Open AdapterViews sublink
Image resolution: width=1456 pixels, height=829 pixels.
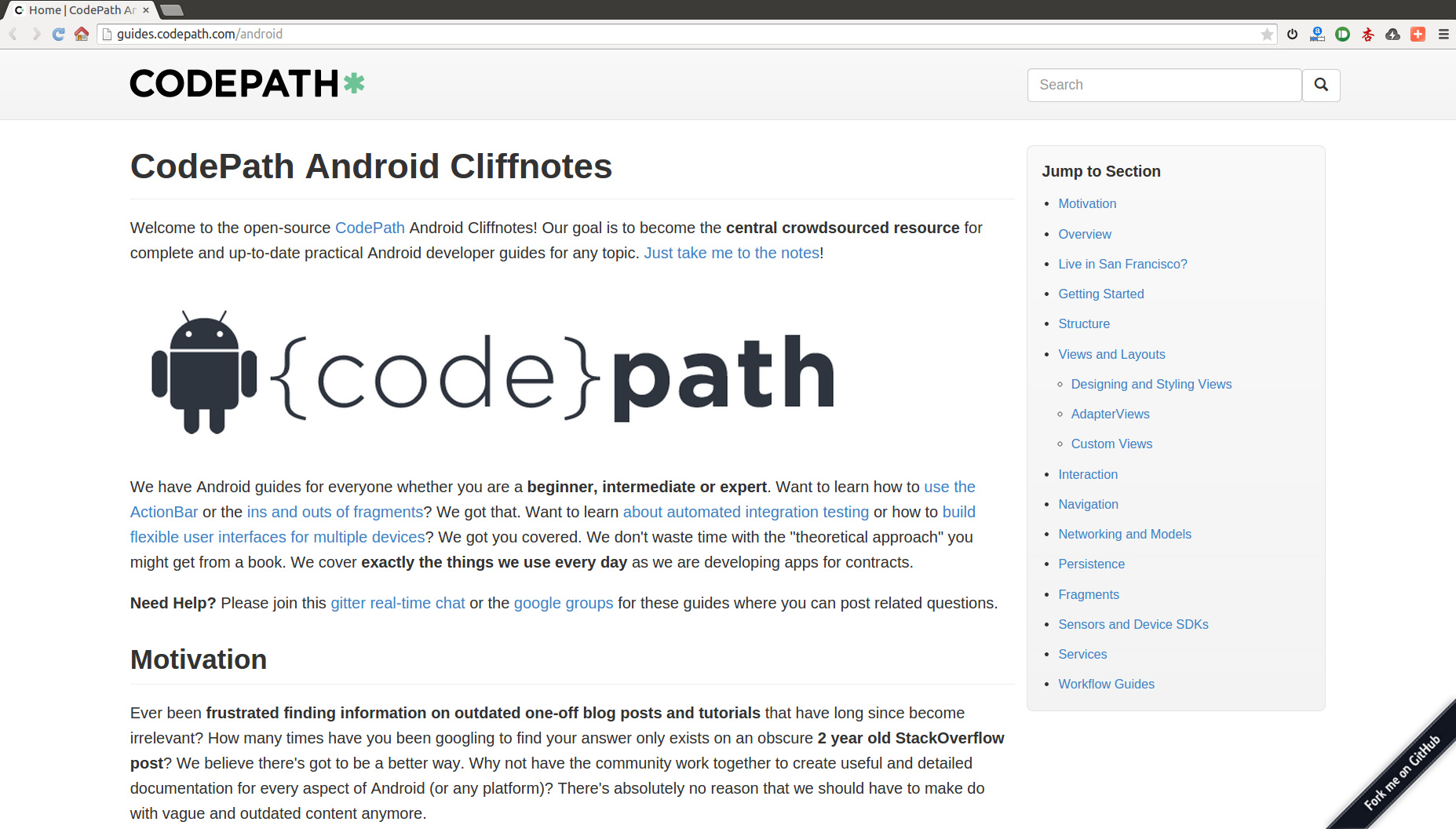coord(1110,414)
